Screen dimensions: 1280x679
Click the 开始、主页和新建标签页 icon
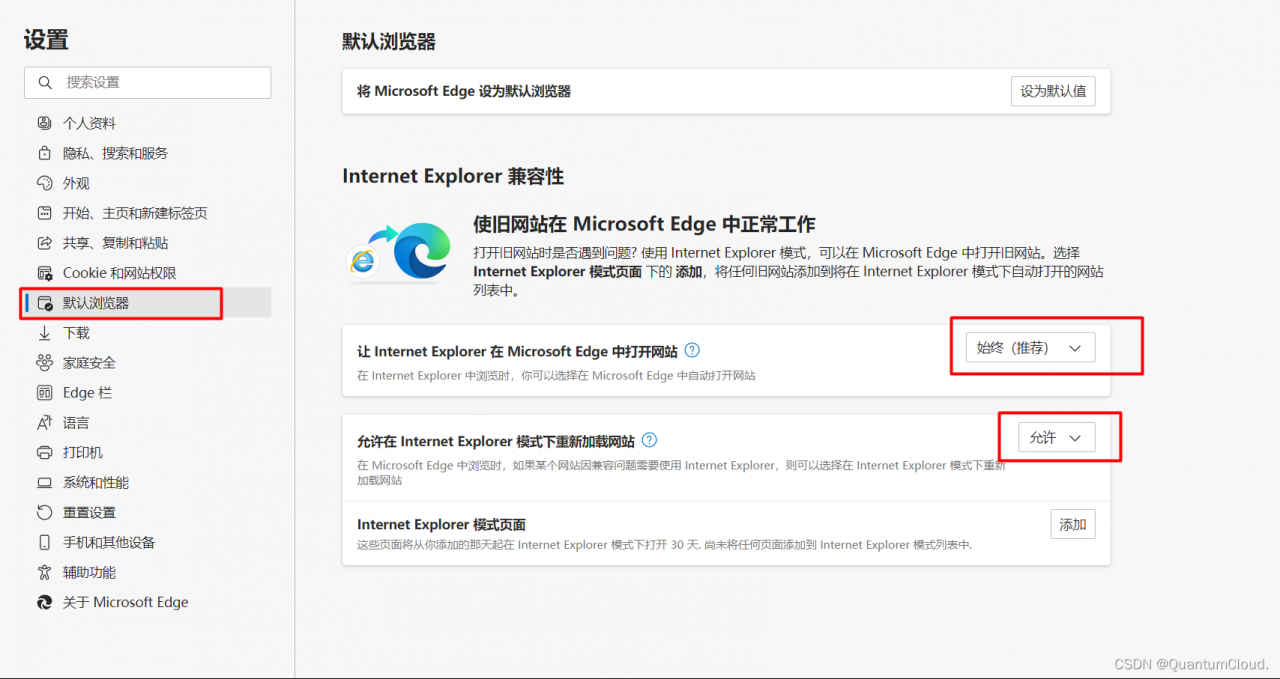[44, 213]
